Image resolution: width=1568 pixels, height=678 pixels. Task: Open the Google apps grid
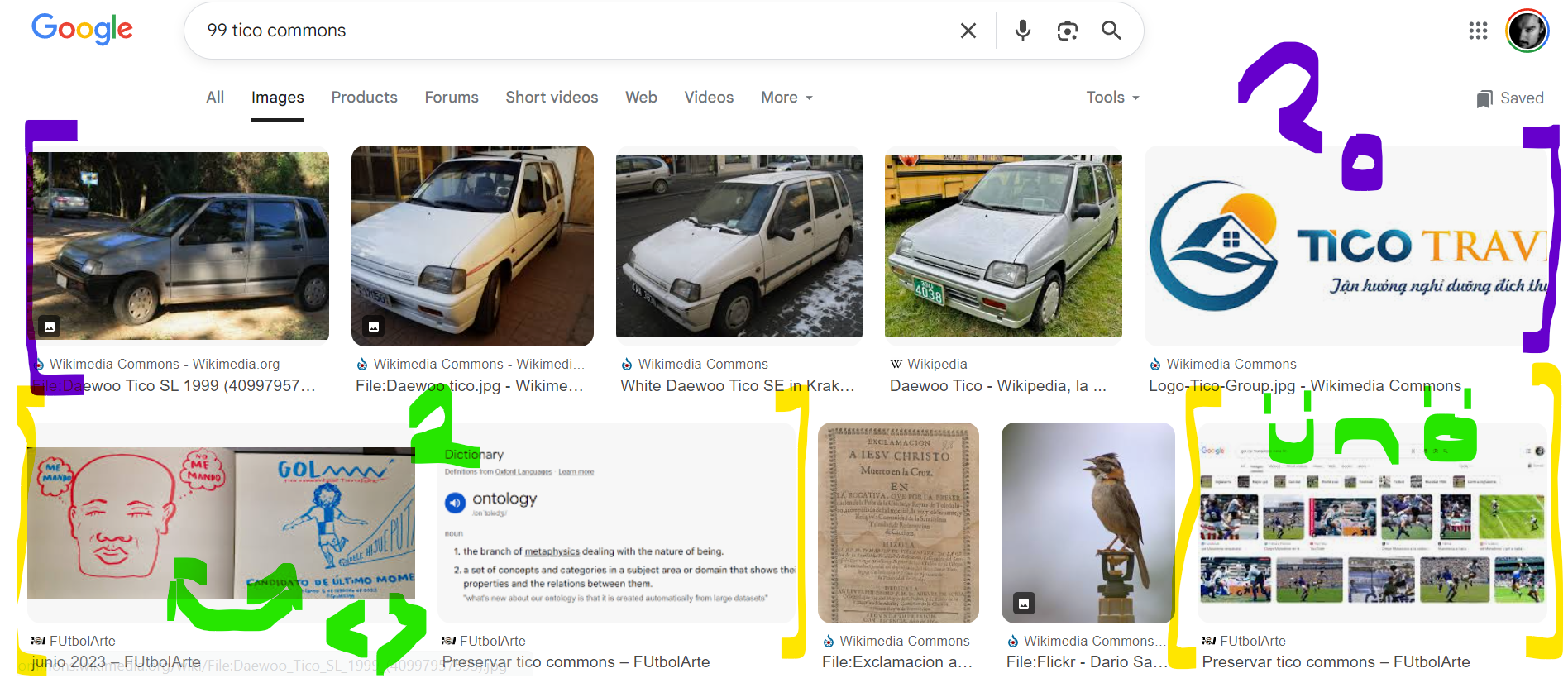click(x=1477, y=31)
